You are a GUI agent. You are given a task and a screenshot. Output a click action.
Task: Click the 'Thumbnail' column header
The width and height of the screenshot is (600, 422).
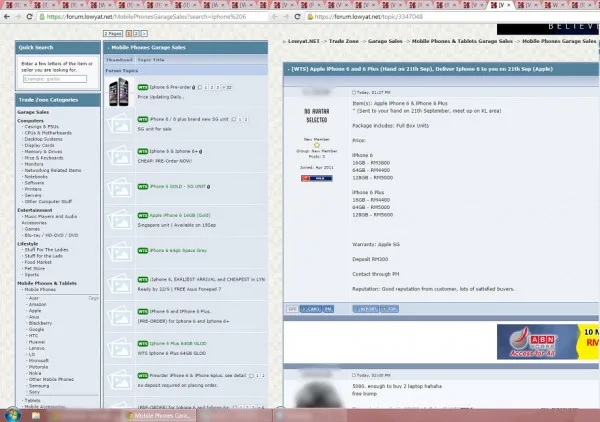coord(119,60)
